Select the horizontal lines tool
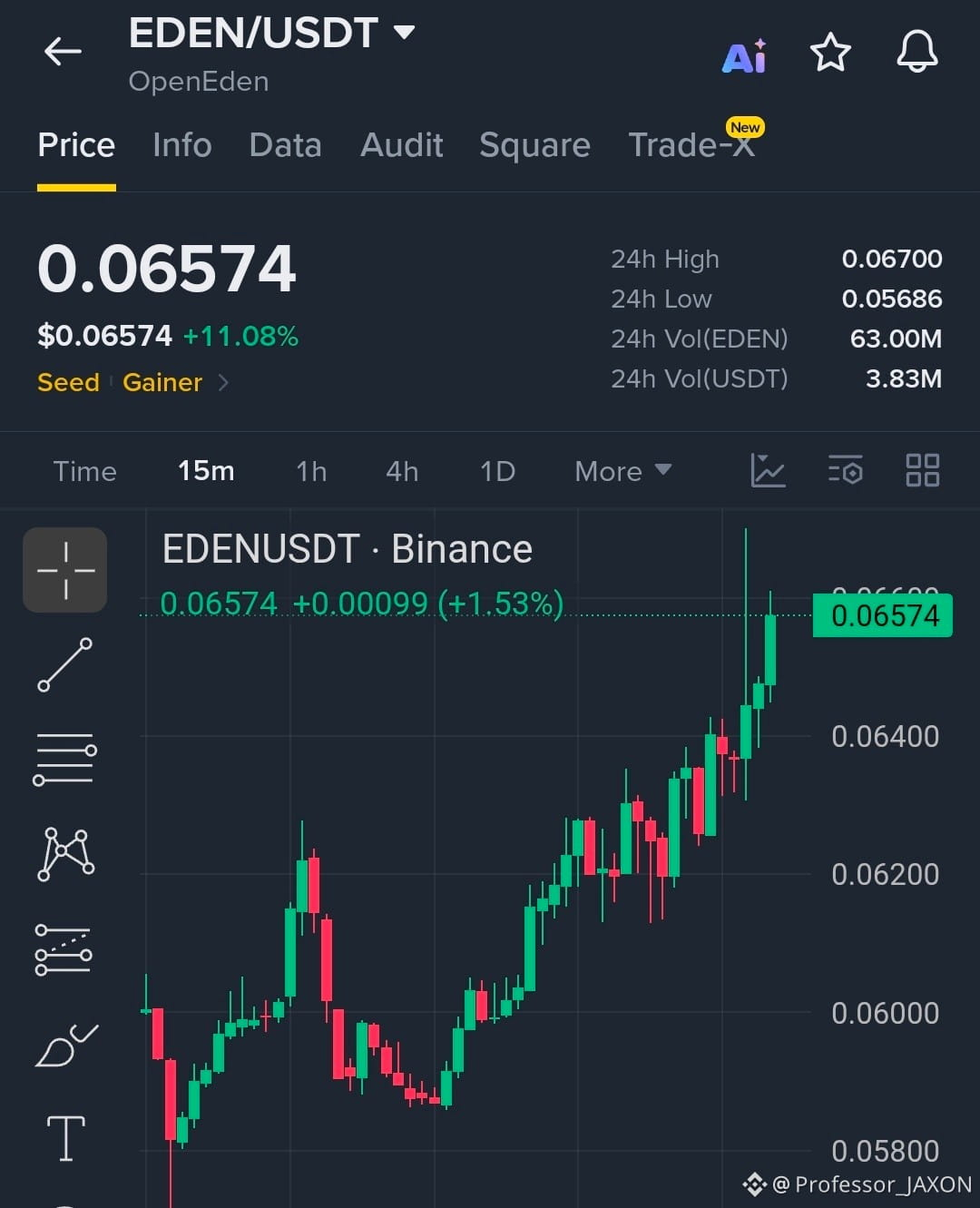This screenshot has height=1208, width=980. 65,759
